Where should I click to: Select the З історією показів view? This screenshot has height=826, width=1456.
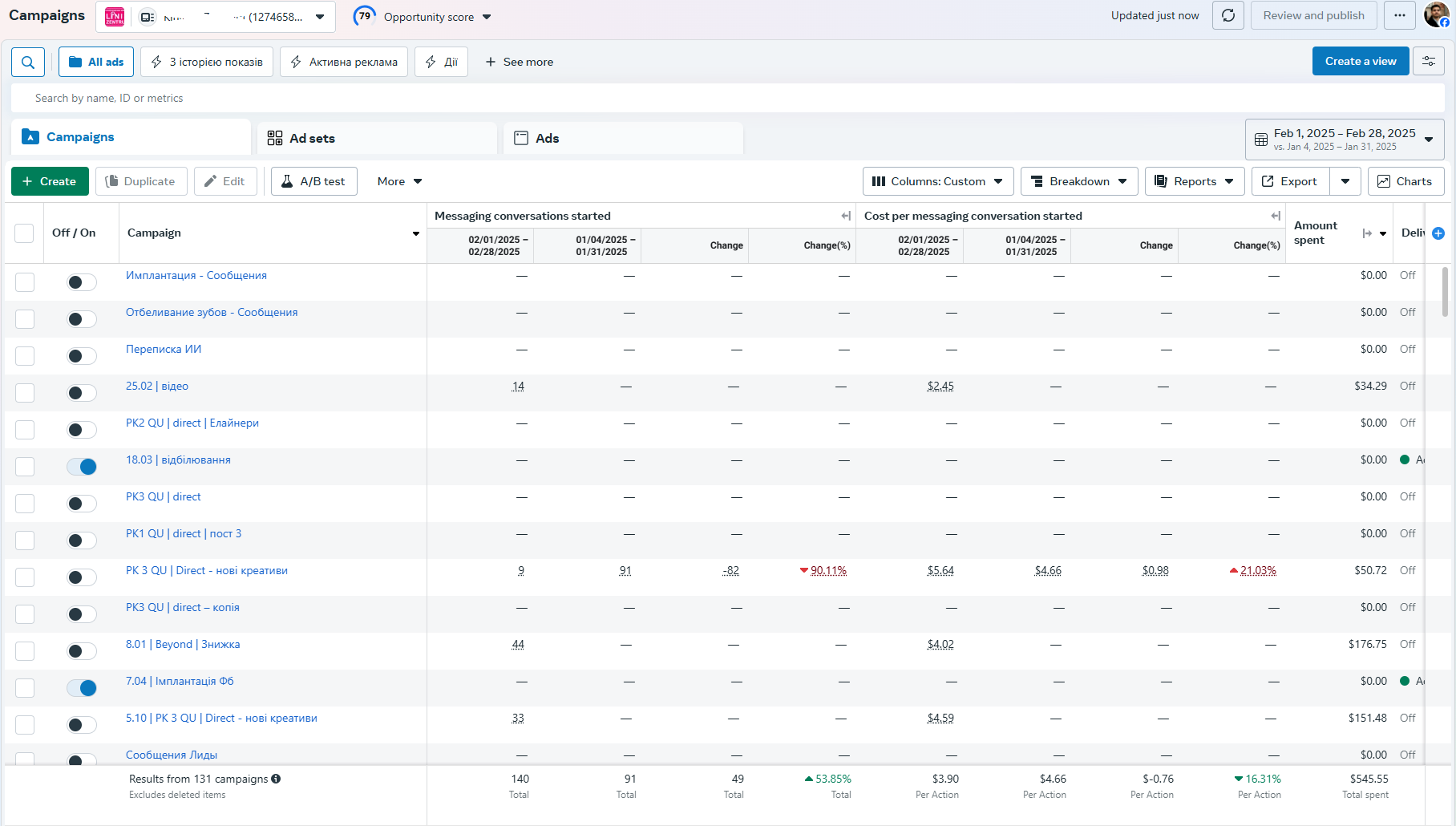pyautogui.click(x=207, y=62)
